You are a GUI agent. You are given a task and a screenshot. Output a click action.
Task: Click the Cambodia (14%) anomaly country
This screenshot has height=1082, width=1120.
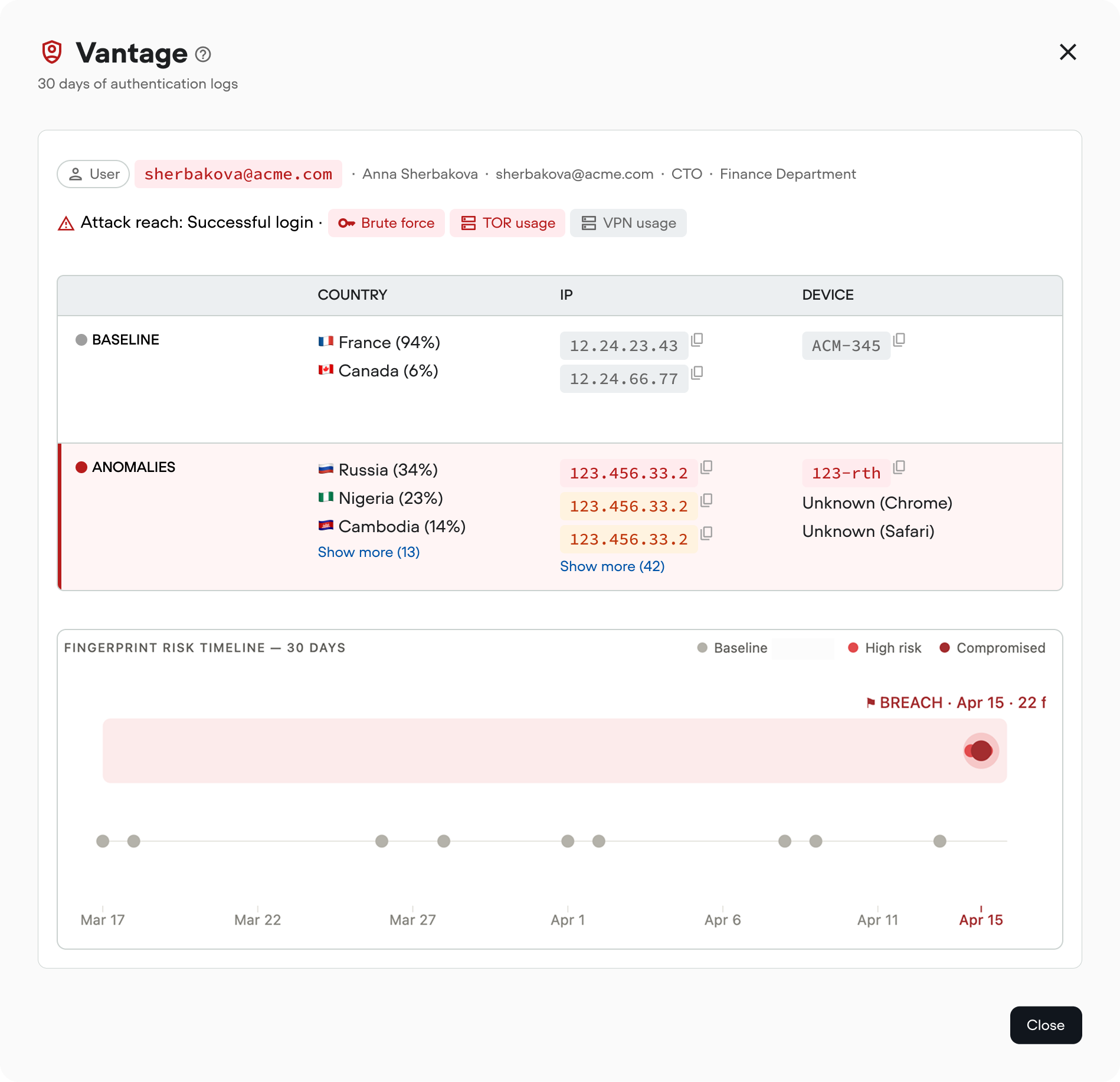[392, 526]
